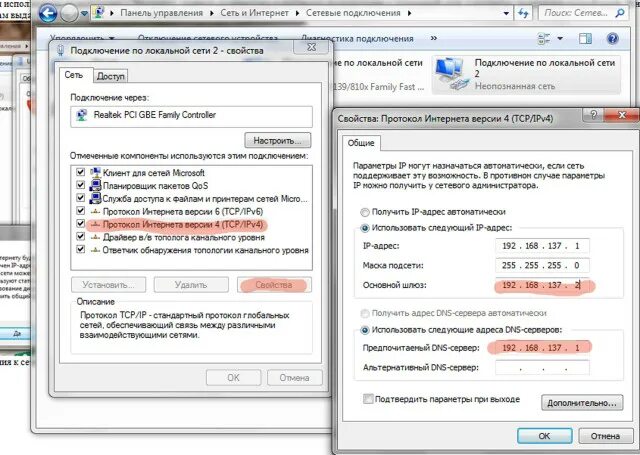
Task: Click the refresh button beside address bar
Action: point(523,13)
